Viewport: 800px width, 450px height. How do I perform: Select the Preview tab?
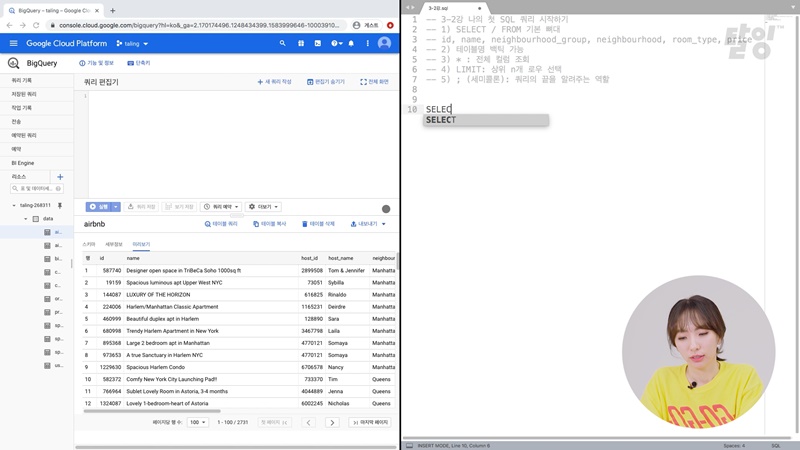click(141, 244)
